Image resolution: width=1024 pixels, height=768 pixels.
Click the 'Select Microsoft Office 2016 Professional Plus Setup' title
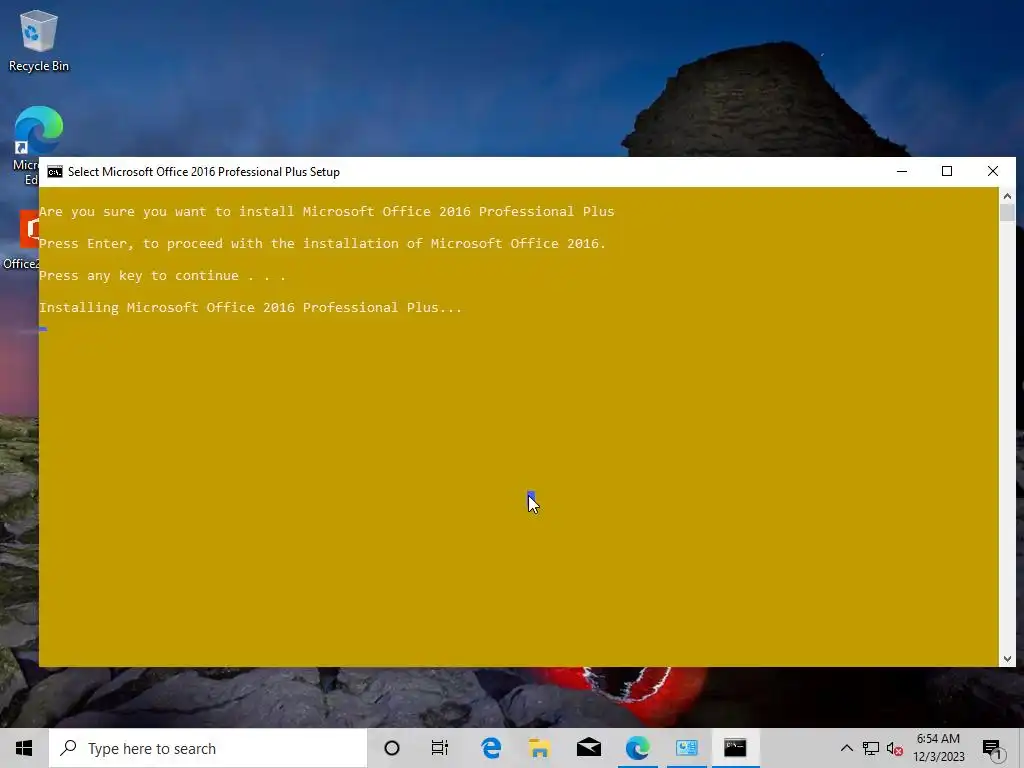[x=204, y=172]
